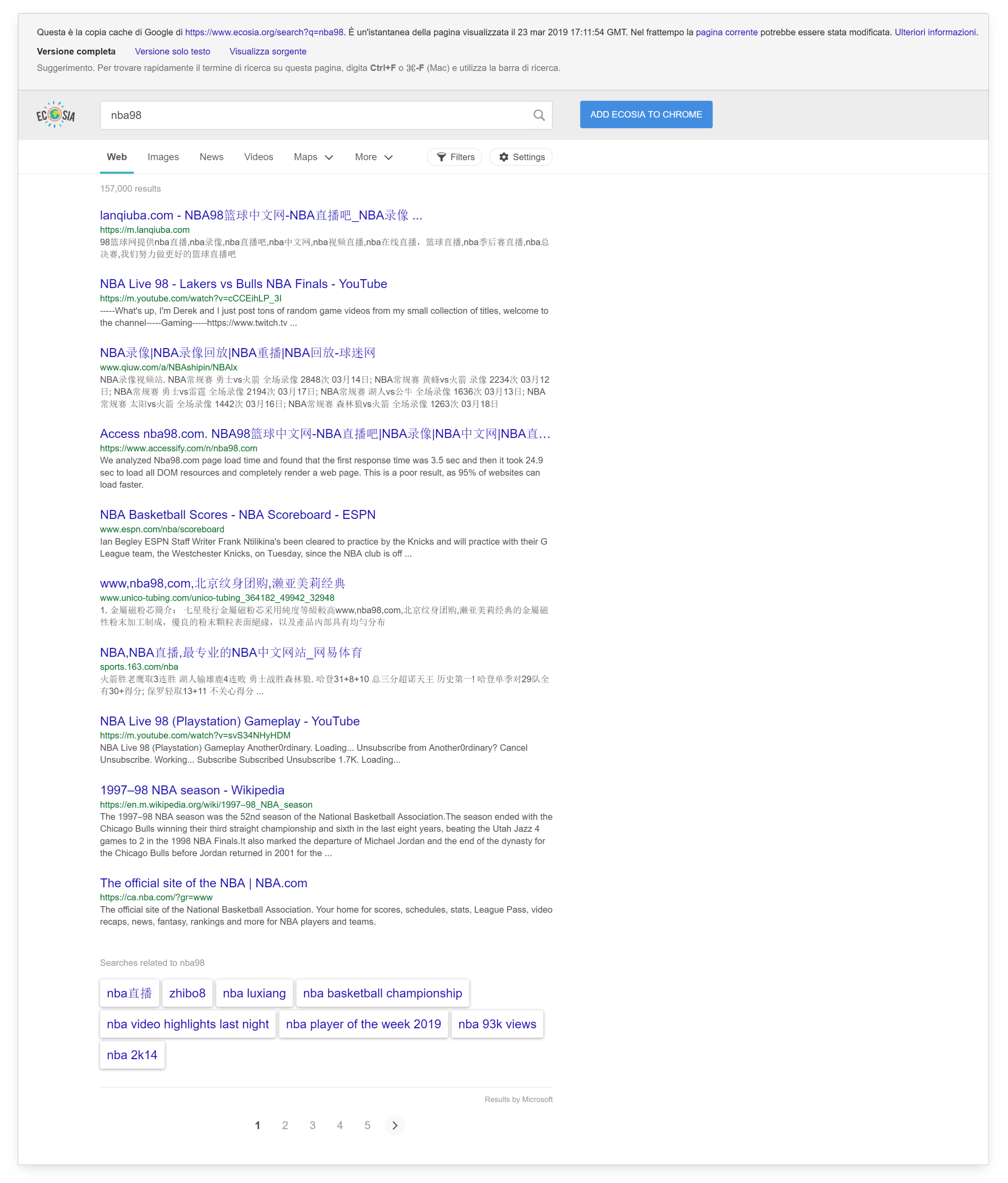The height and width of the screenshot is (1183, 1008).
Task: Open NBA Live 98 Lakers vs Bulls result
Action: pos(243,284)
